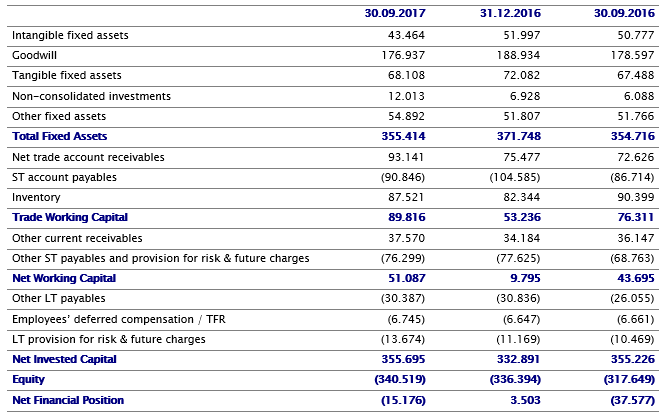Viewport: 671px width, 420px height.
Task: Click the 30.09.2016 column header
Action: [622, 15]
